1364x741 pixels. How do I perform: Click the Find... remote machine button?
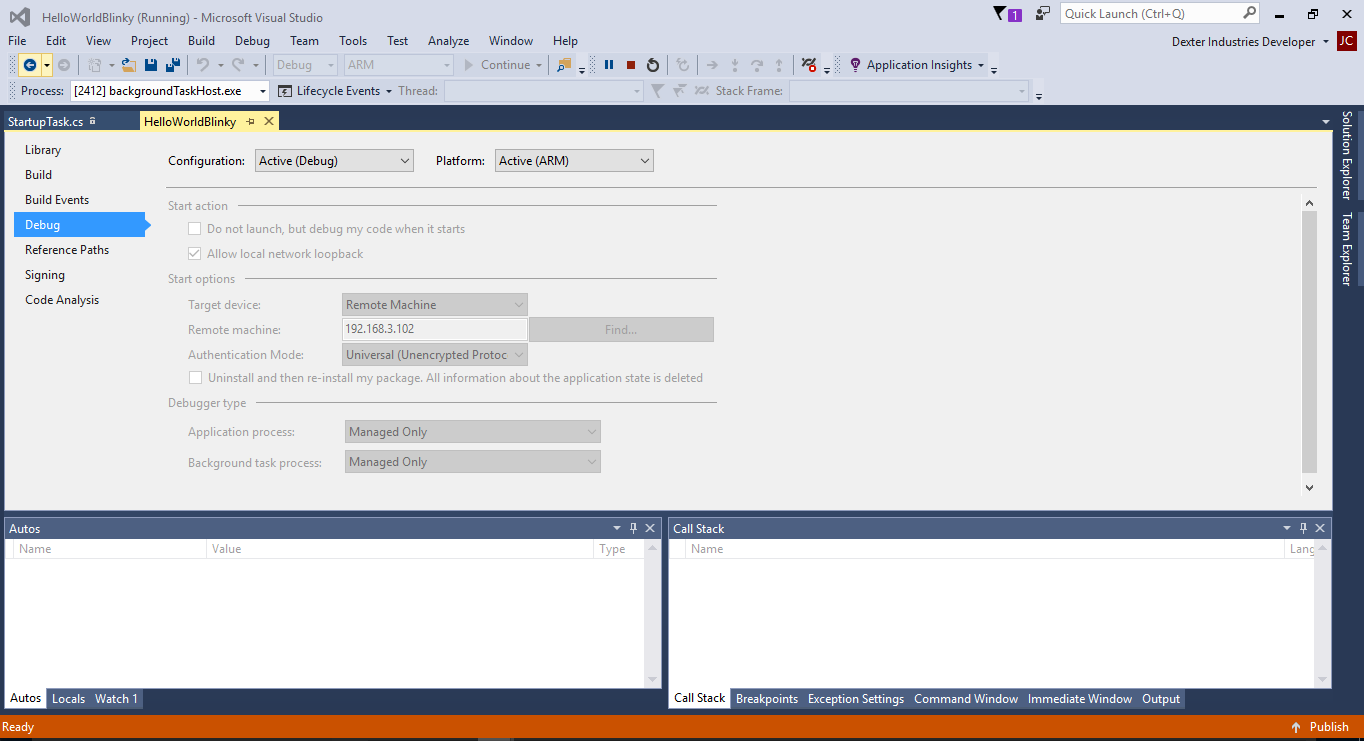coord(621,330)
